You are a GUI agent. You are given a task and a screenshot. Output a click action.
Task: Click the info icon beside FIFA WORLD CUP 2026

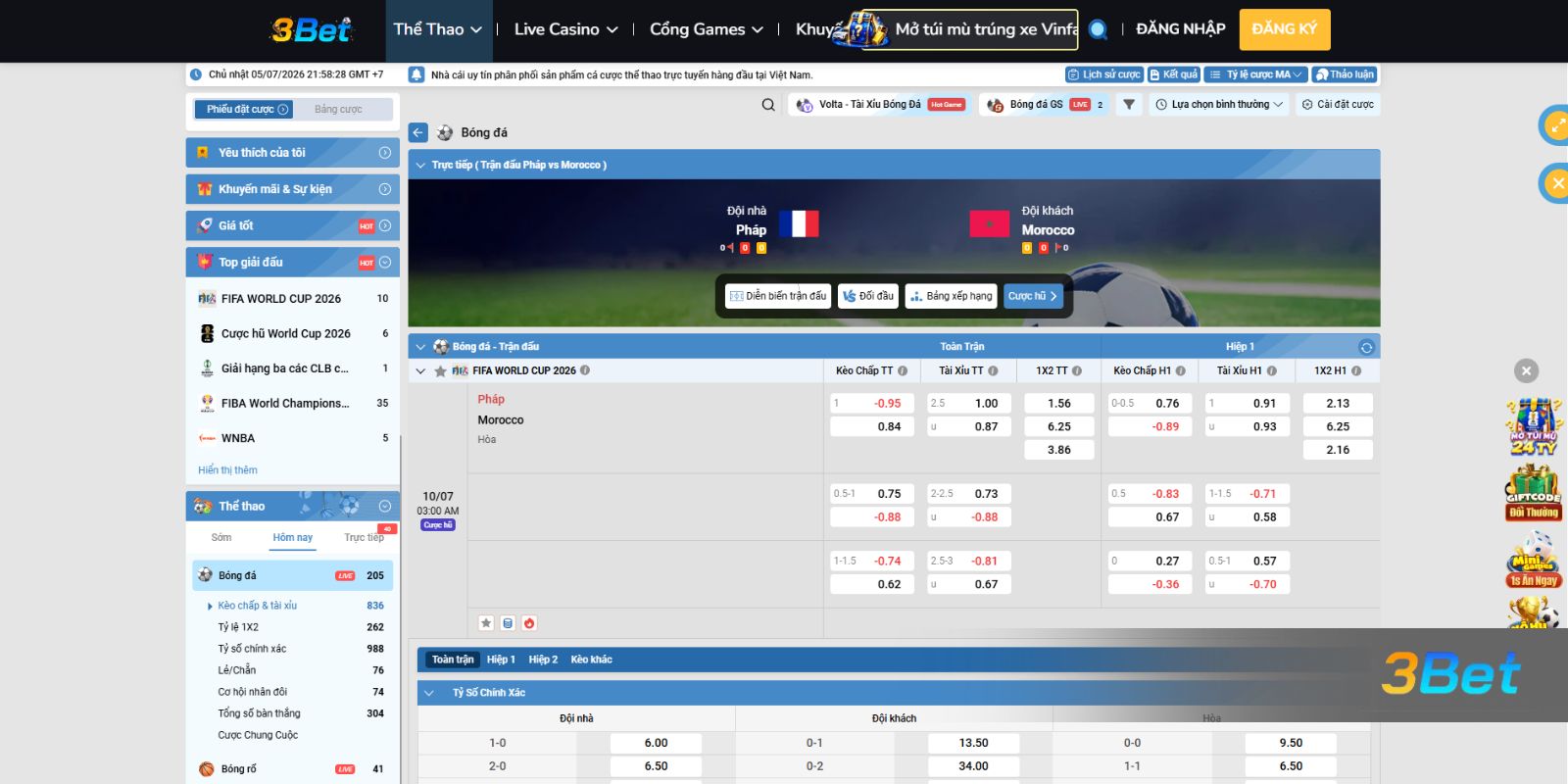(585, 370)
